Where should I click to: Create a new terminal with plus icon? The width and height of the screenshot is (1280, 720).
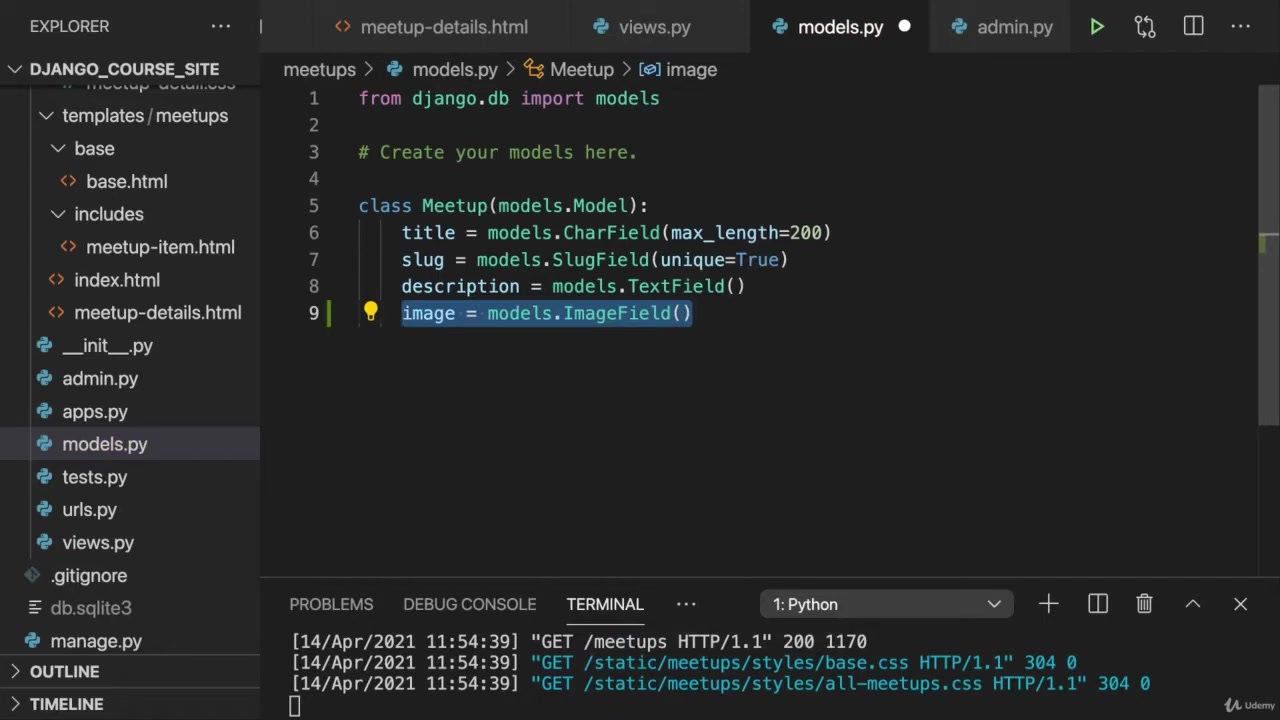pos(1048,604)
